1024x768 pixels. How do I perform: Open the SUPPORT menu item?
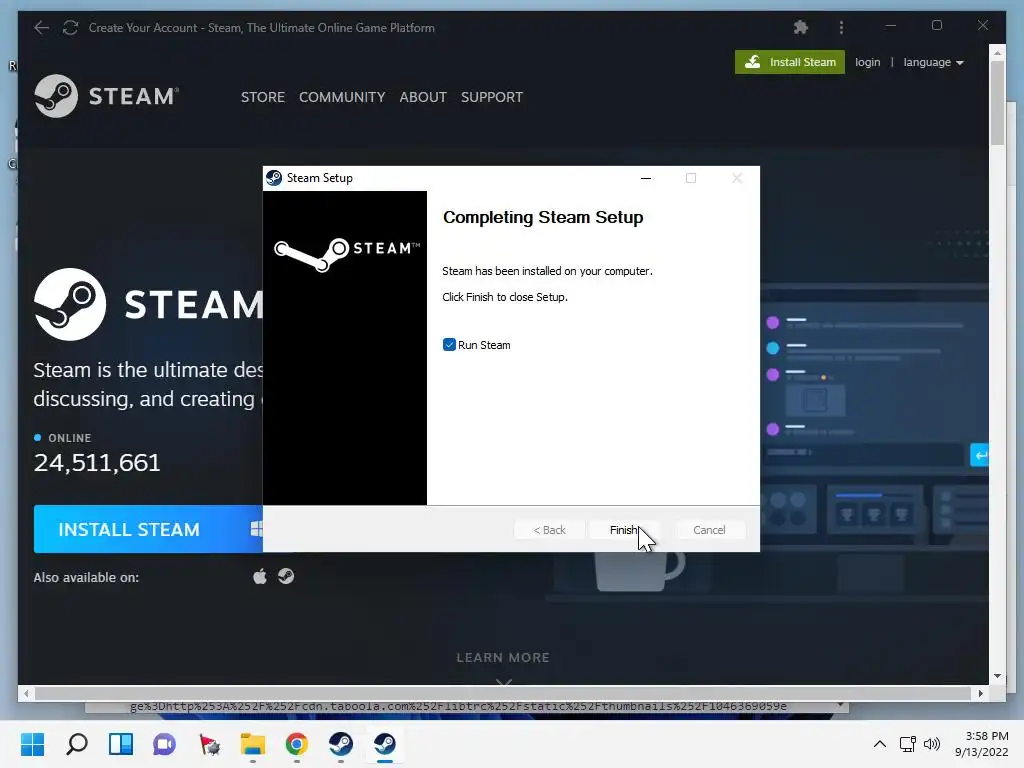(x=492, y=97)
